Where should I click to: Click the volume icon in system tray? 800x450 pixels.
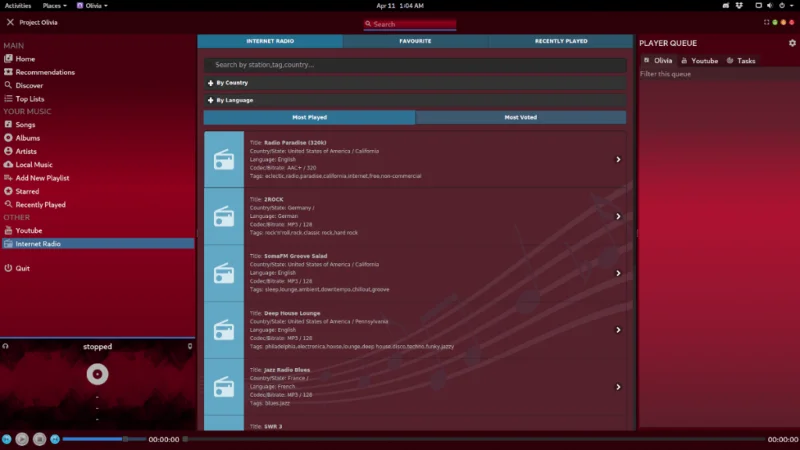[x=769, y=6]
